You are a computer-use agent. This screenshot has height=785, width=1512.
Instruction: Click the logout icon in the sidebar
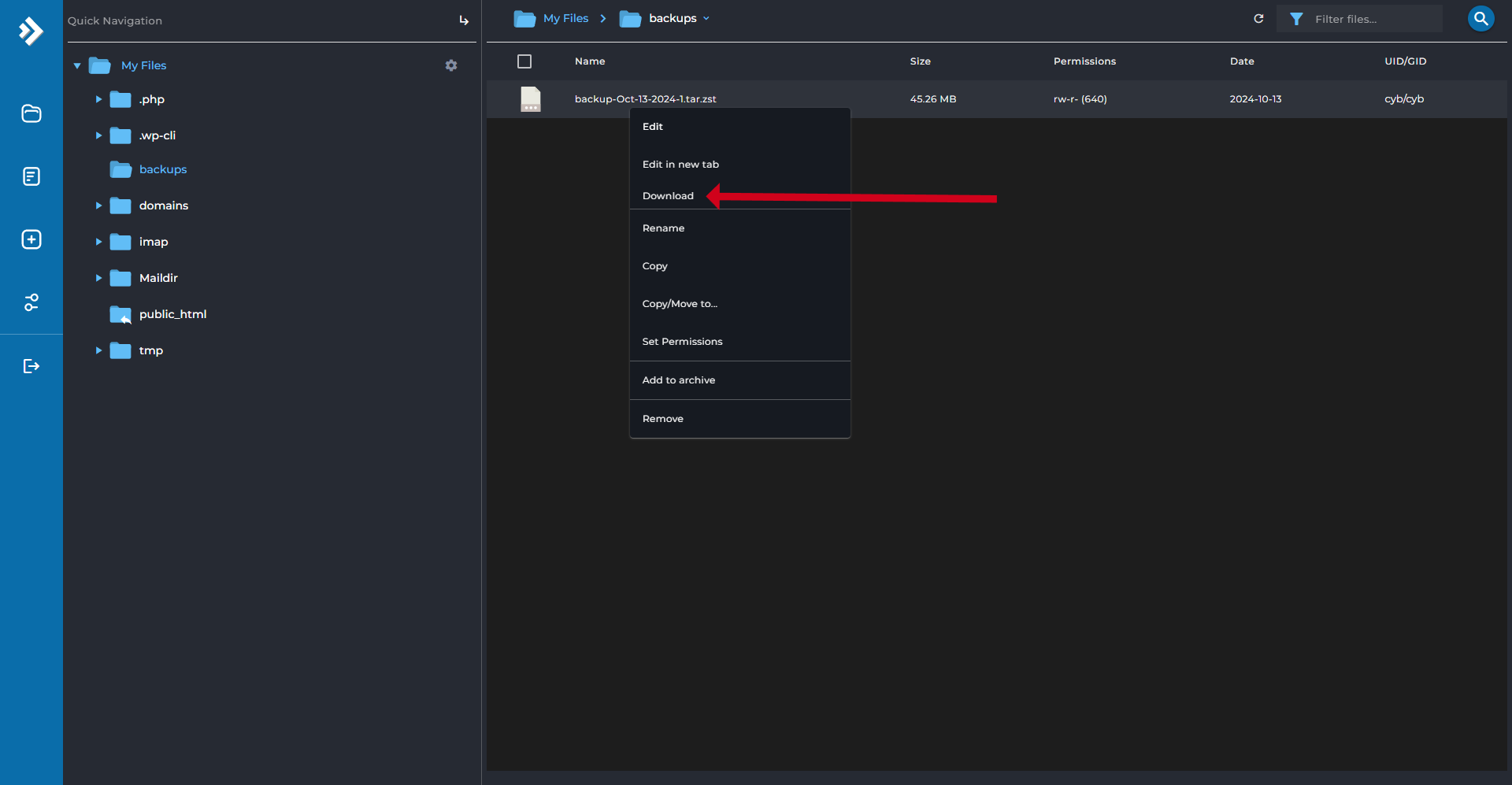[x=31, y=366]
